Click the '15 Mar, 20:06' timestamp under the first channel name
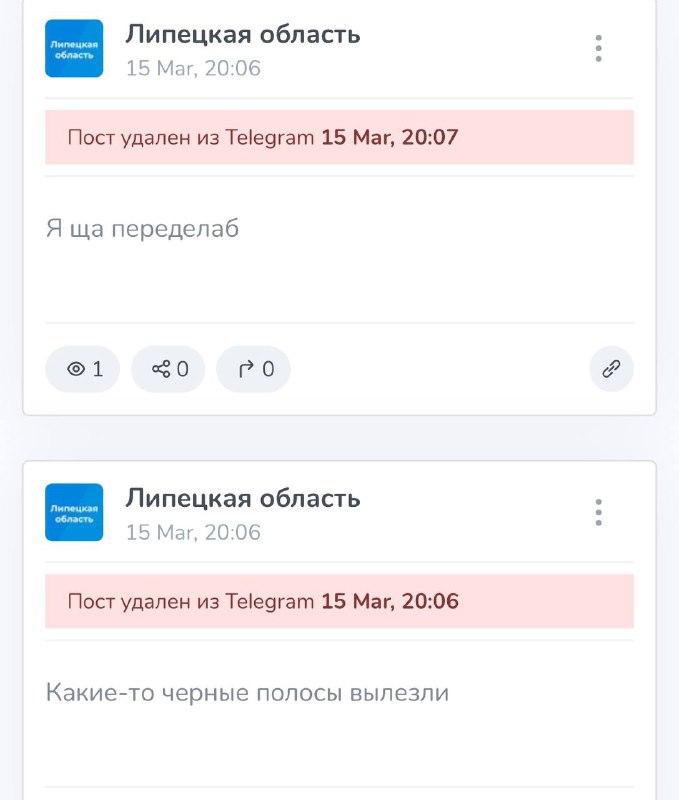 click(x=193, y=68)
